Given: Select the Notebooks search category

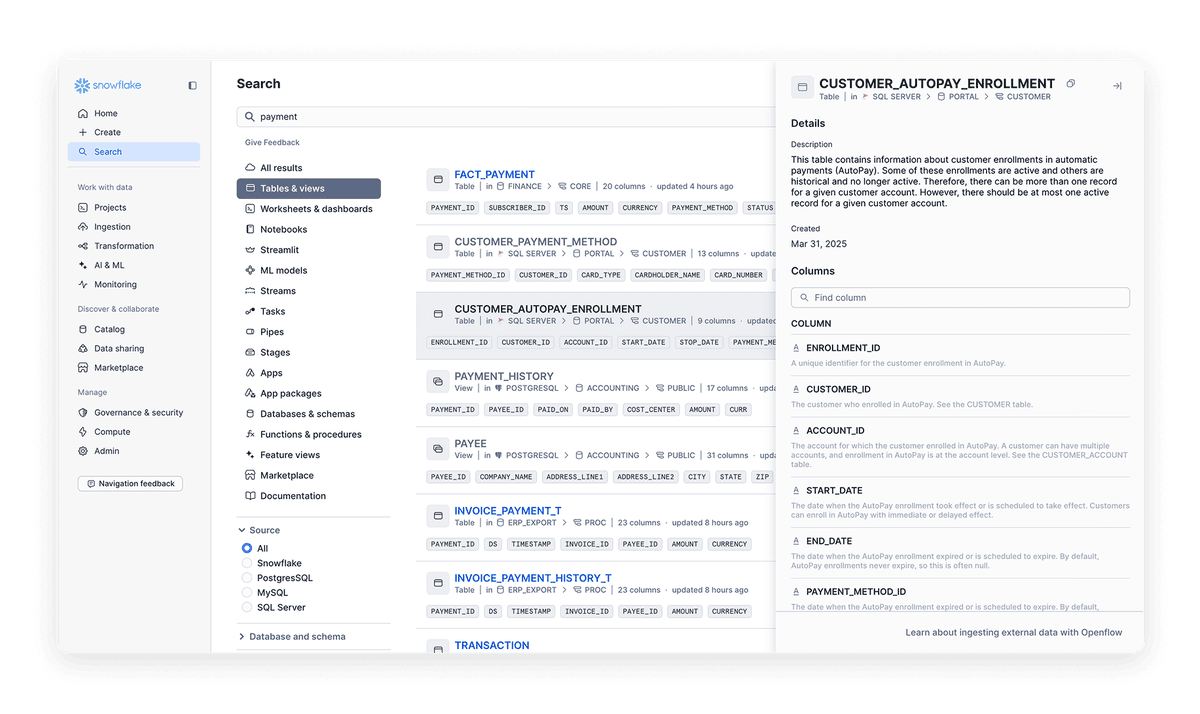Looking at the screenshot, I should [283, 229].
